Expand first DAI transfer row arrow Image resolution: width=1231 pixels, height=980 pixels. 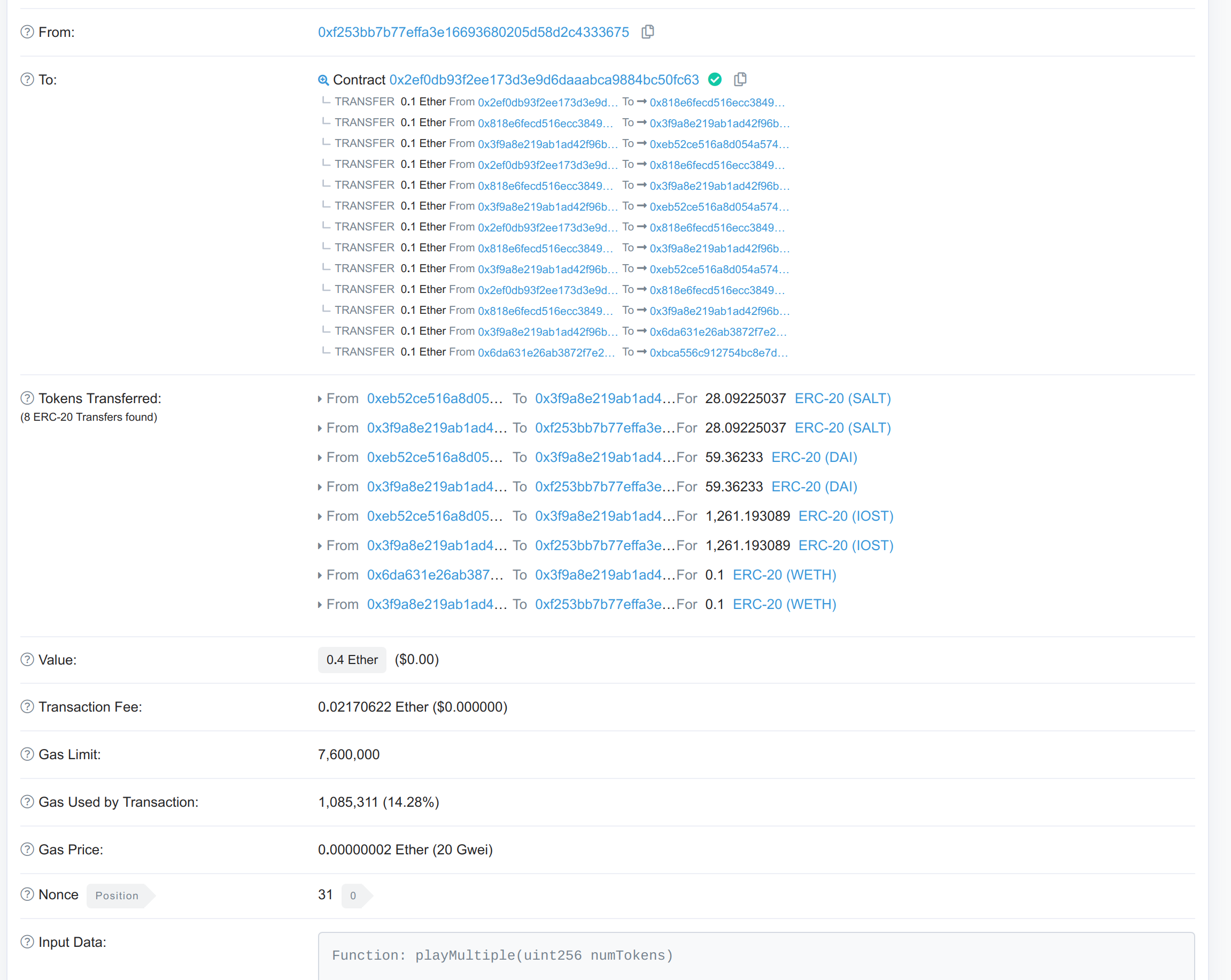coord(320,458)
